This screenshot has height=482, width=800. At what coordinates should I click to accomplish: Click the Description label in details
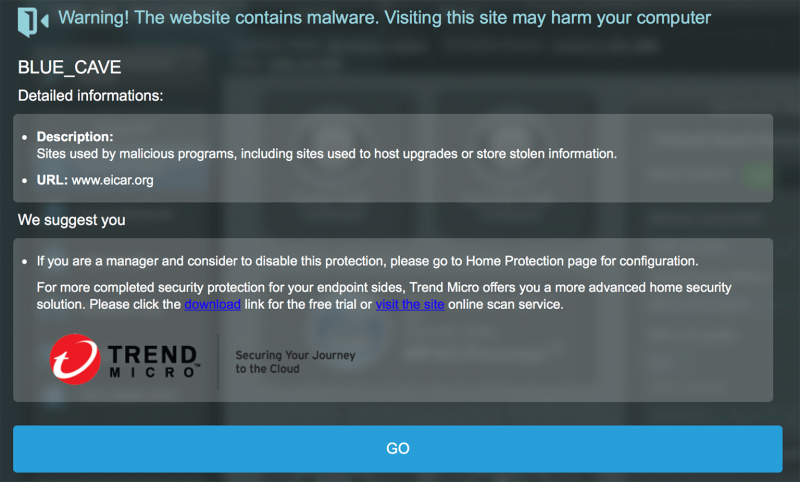(75, 137)
